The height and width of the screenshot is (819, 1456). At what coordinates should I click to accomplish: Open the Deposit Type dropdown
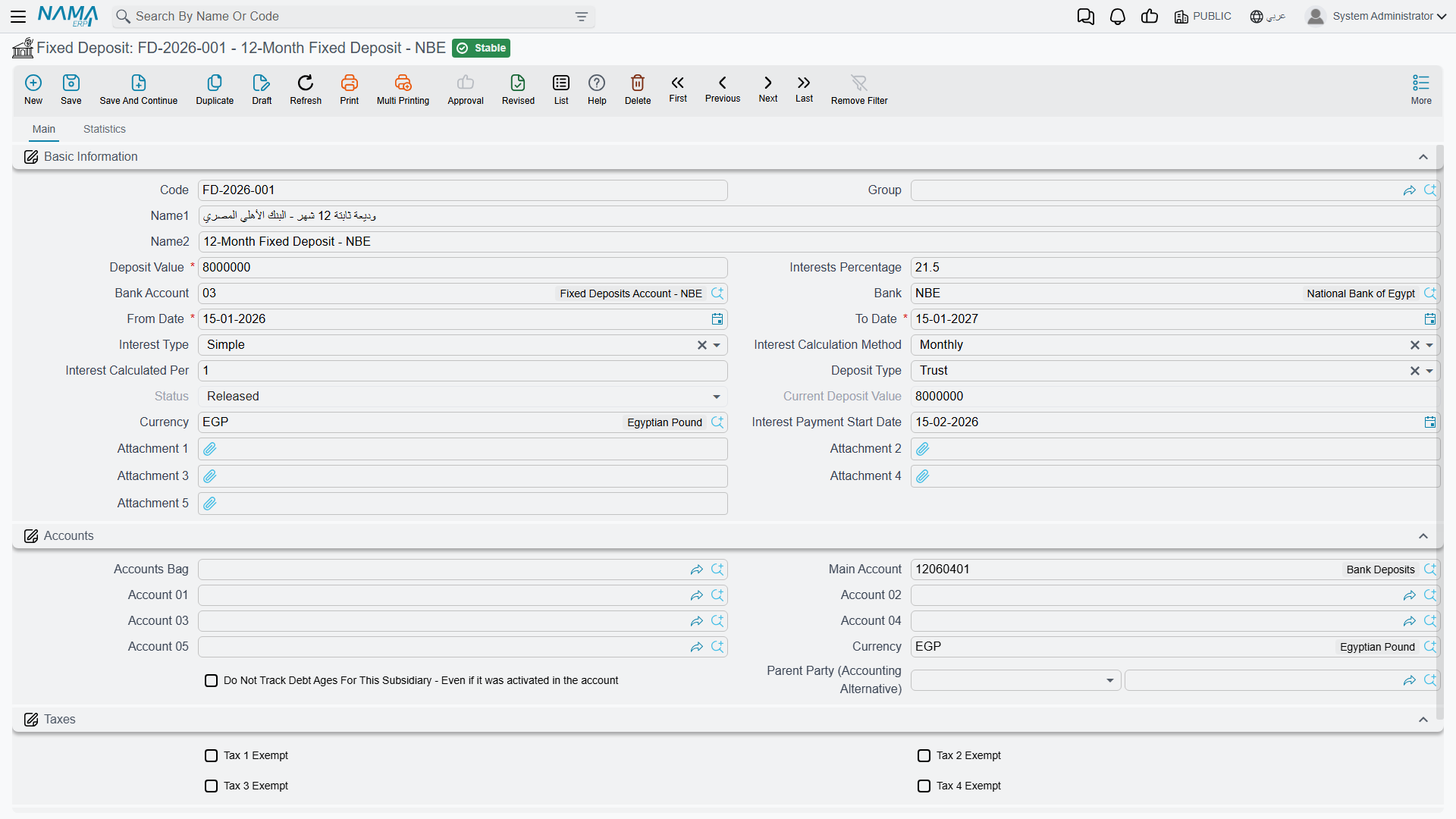[x=1429, y=371]
